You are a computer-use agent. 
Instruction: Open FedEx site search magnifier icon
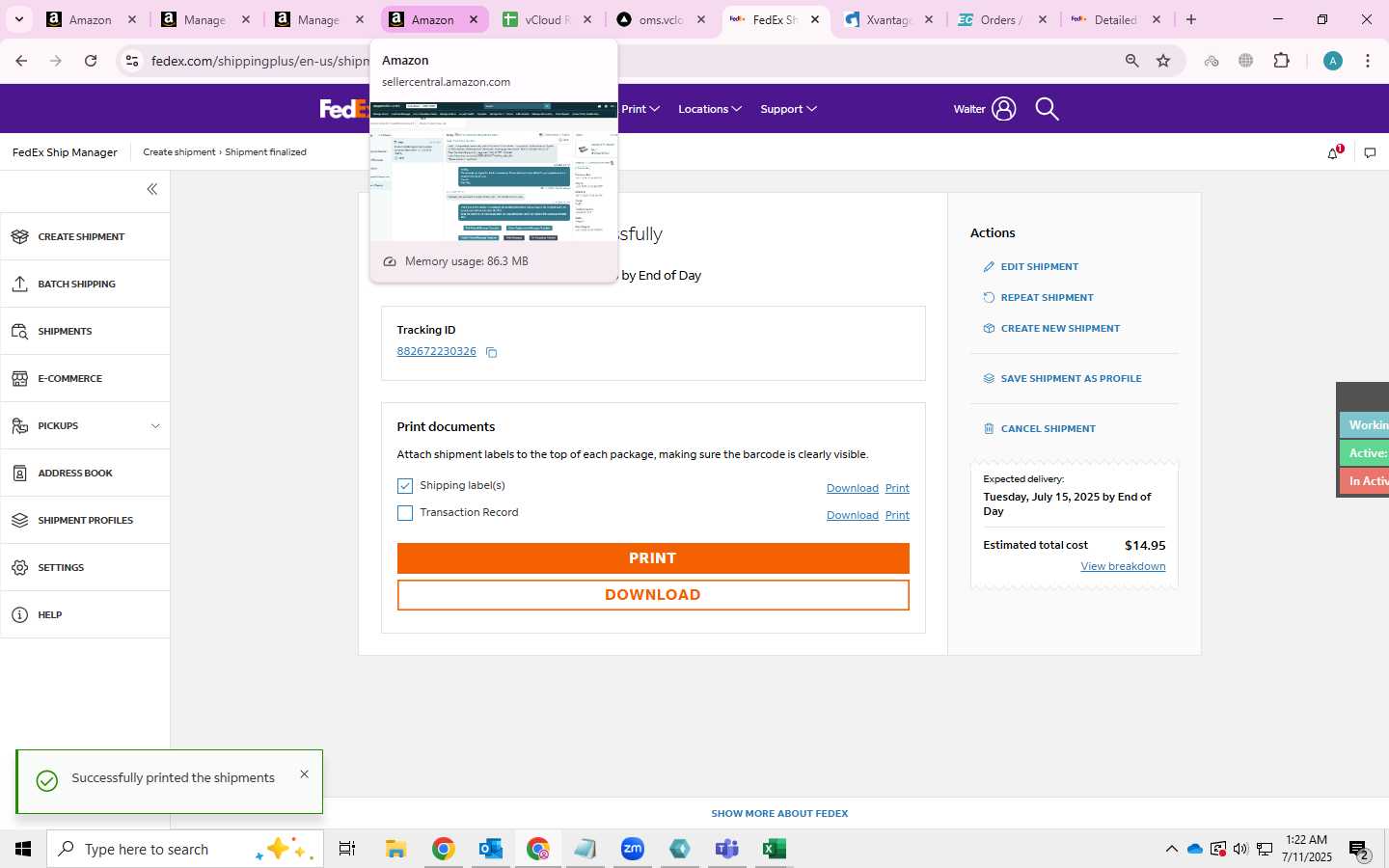pyautogui.click(x=1047, y=109)
